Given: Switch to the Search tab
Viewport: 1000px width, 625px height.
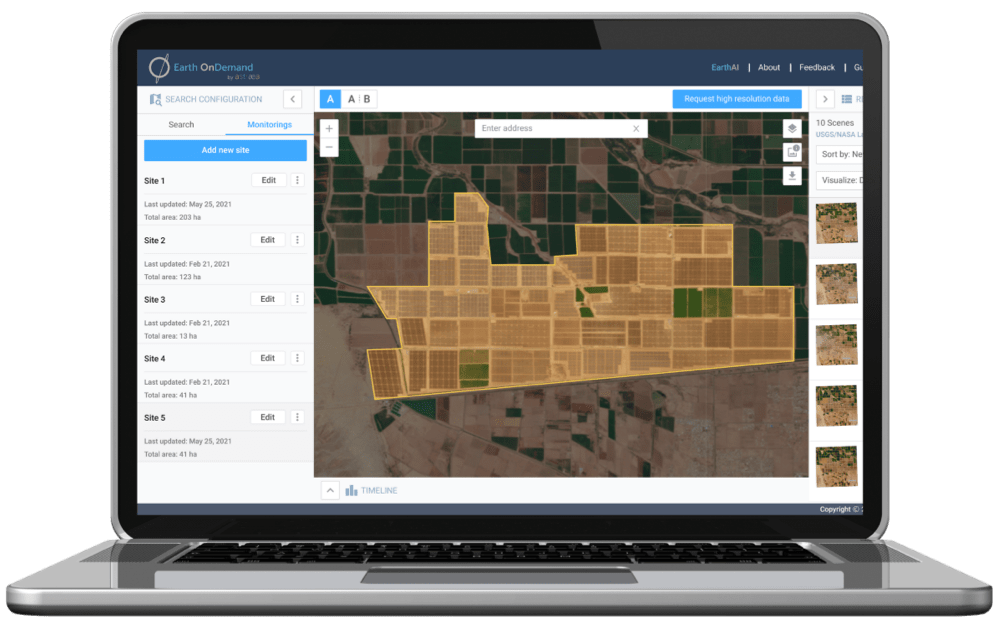Looking at the screenshot, I should tap(181, 125).
